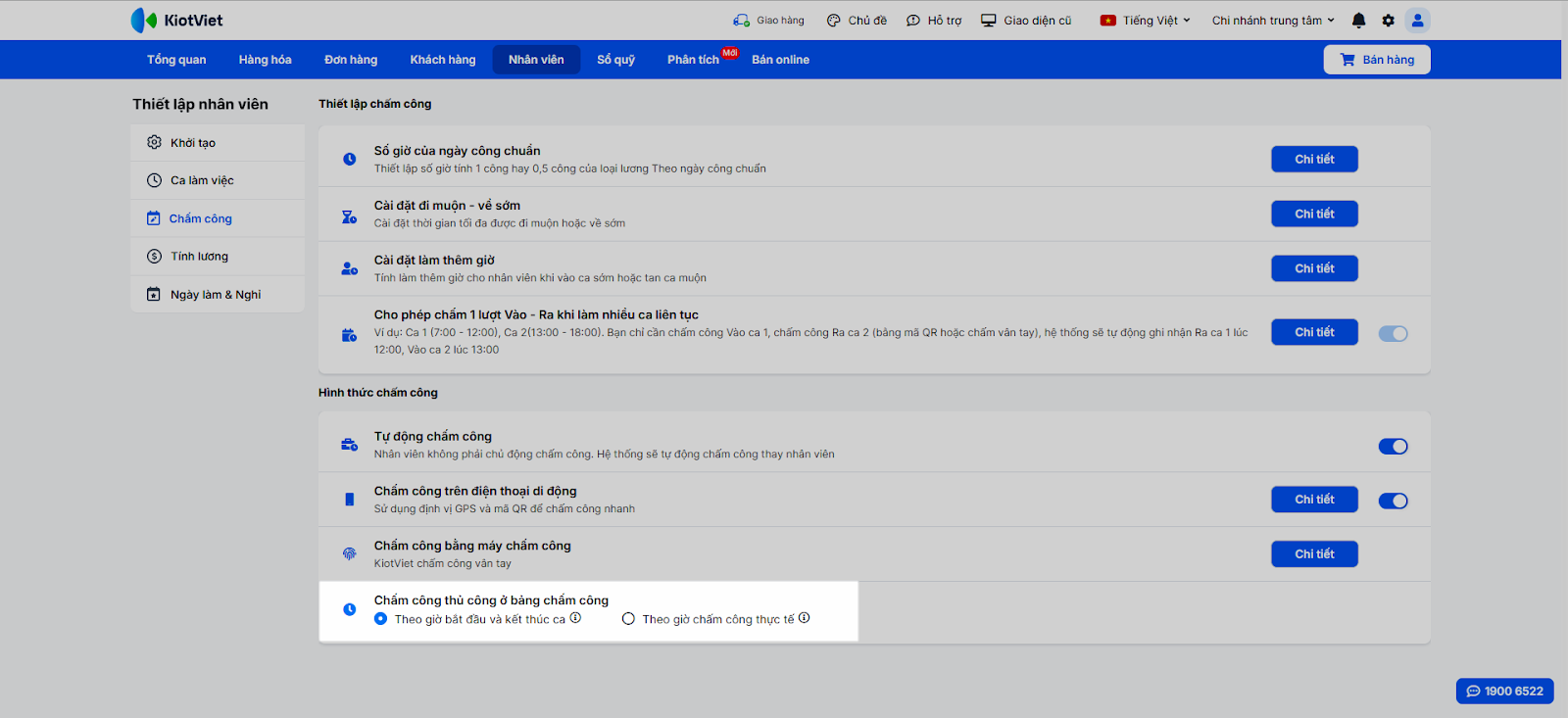This screenshot has width=1568, height=718.
Task: Select Tính lương in sidebar
Action: 199,257
